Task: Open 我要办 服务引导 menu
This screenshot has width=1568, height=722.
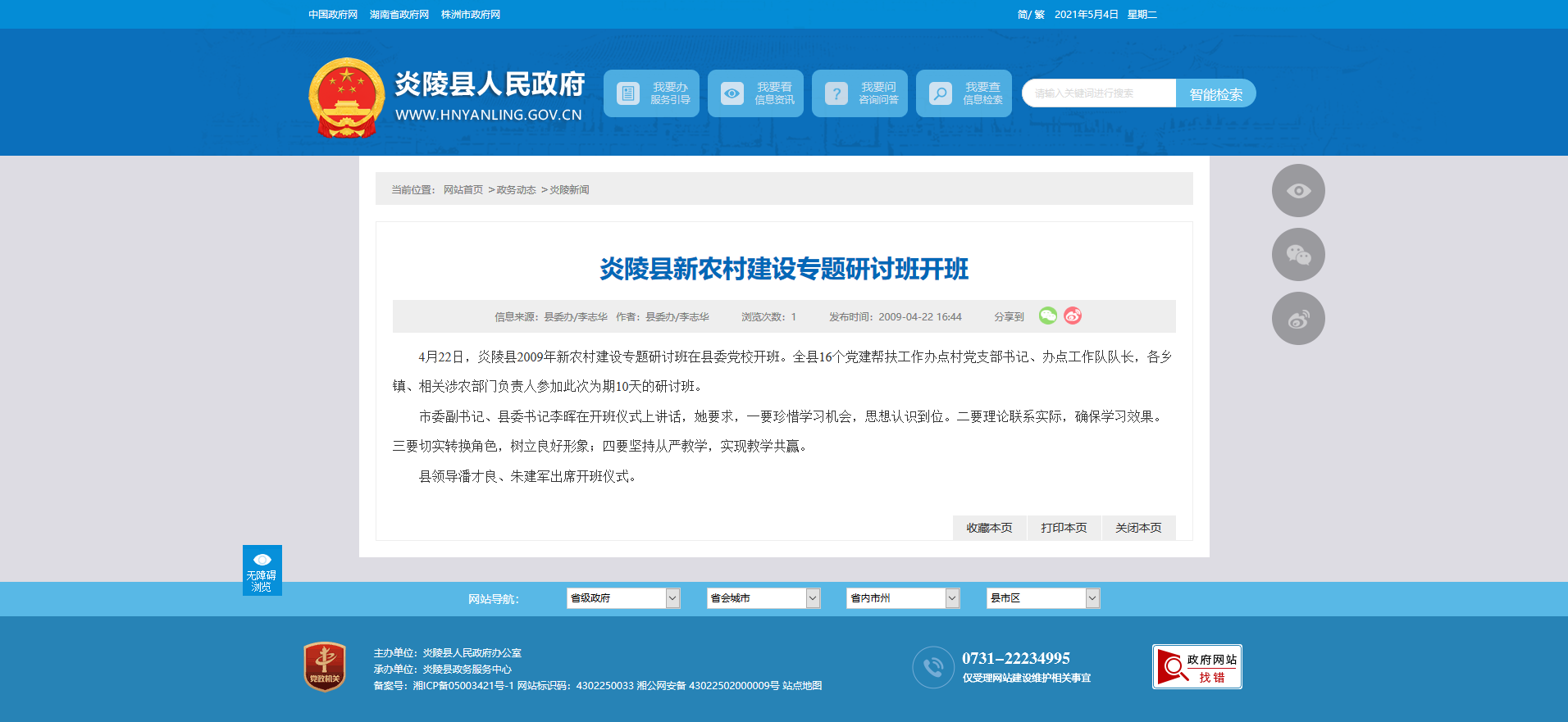Action: point(651,93)
